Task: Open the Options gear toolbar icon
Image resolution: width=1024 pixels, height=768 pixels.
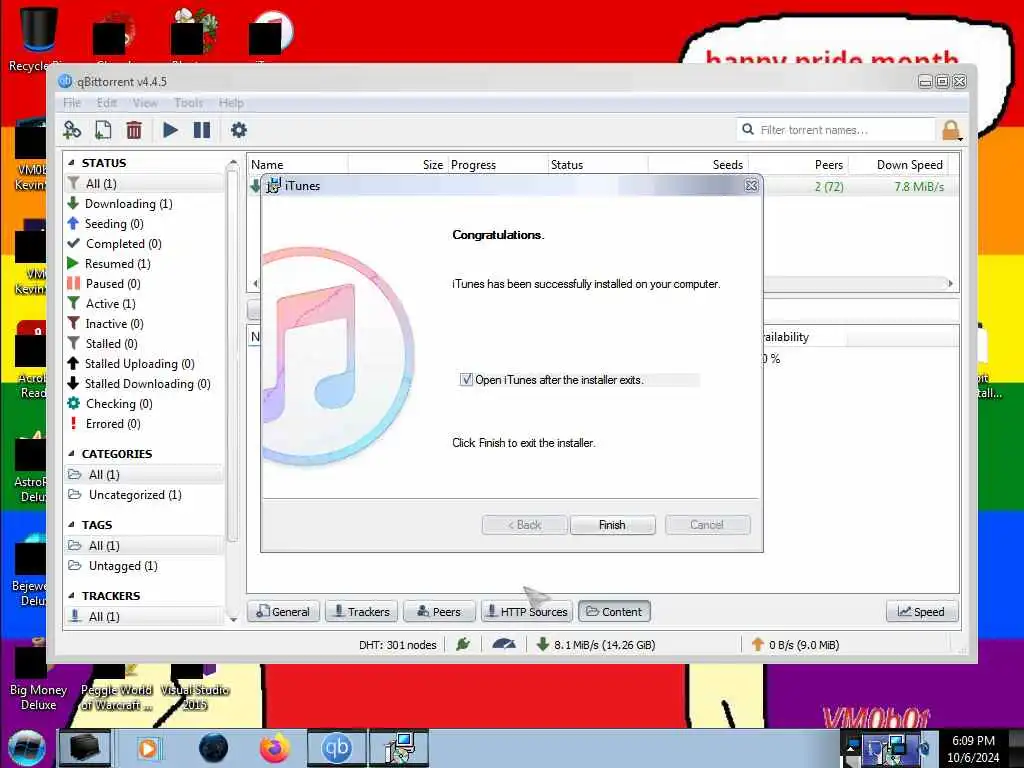Action: click(x=238, y=130)
